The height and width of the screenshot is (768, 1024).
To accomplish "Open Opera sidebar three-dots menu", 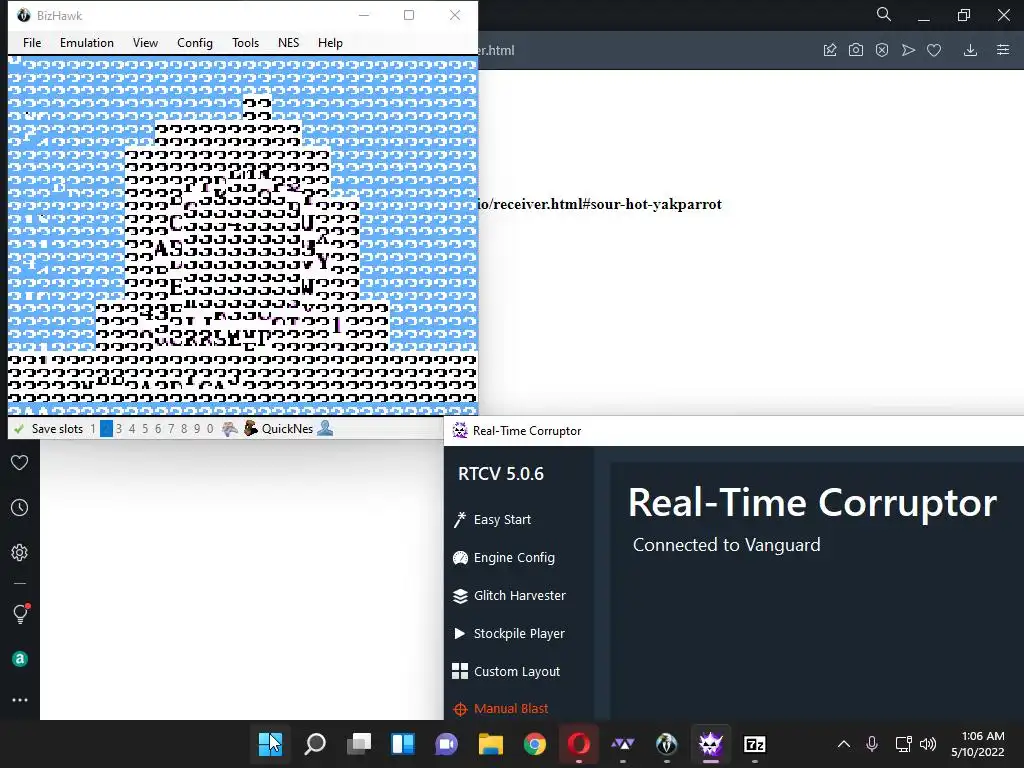I will coord(20,699).
